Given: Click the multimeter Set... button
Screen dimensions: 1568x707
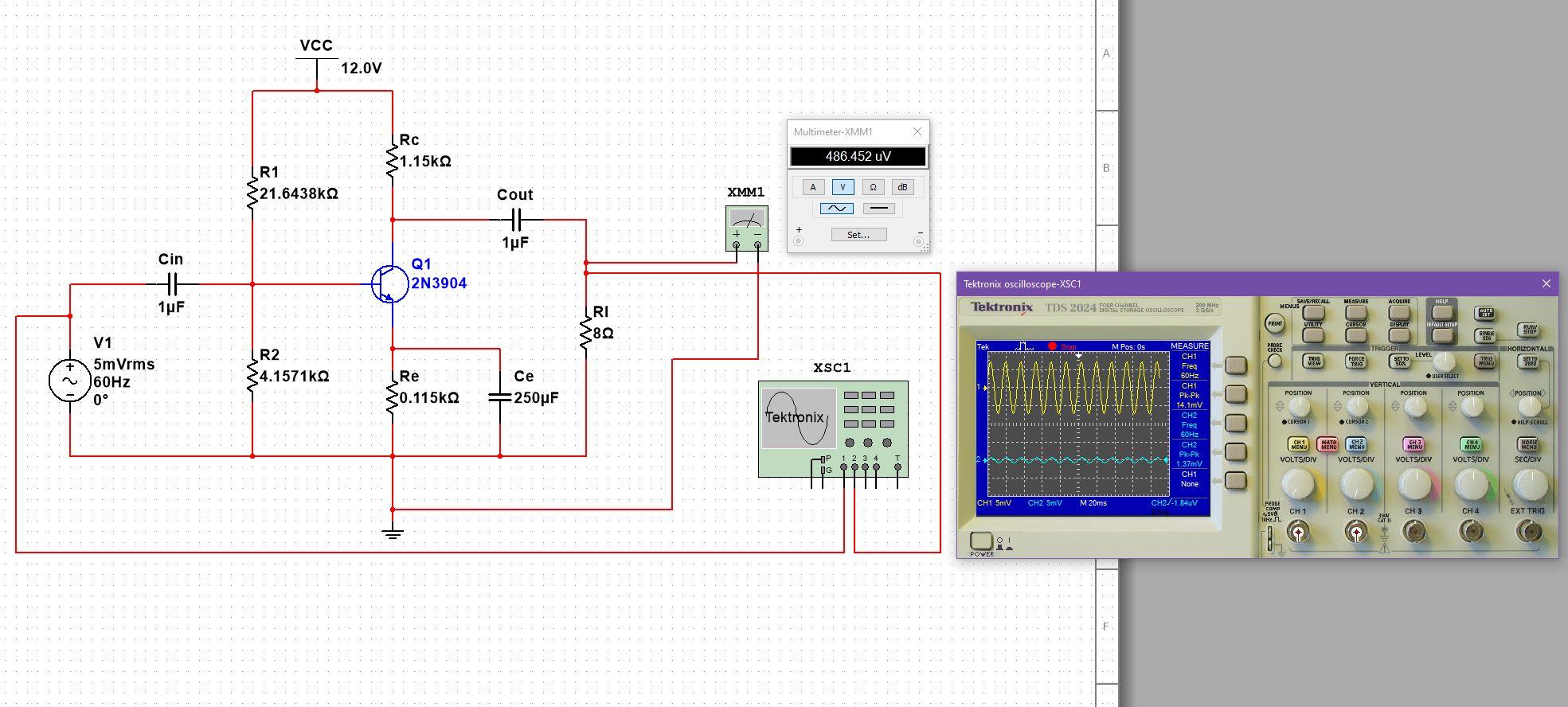Looking at the screenshot, I should (858, 235).
